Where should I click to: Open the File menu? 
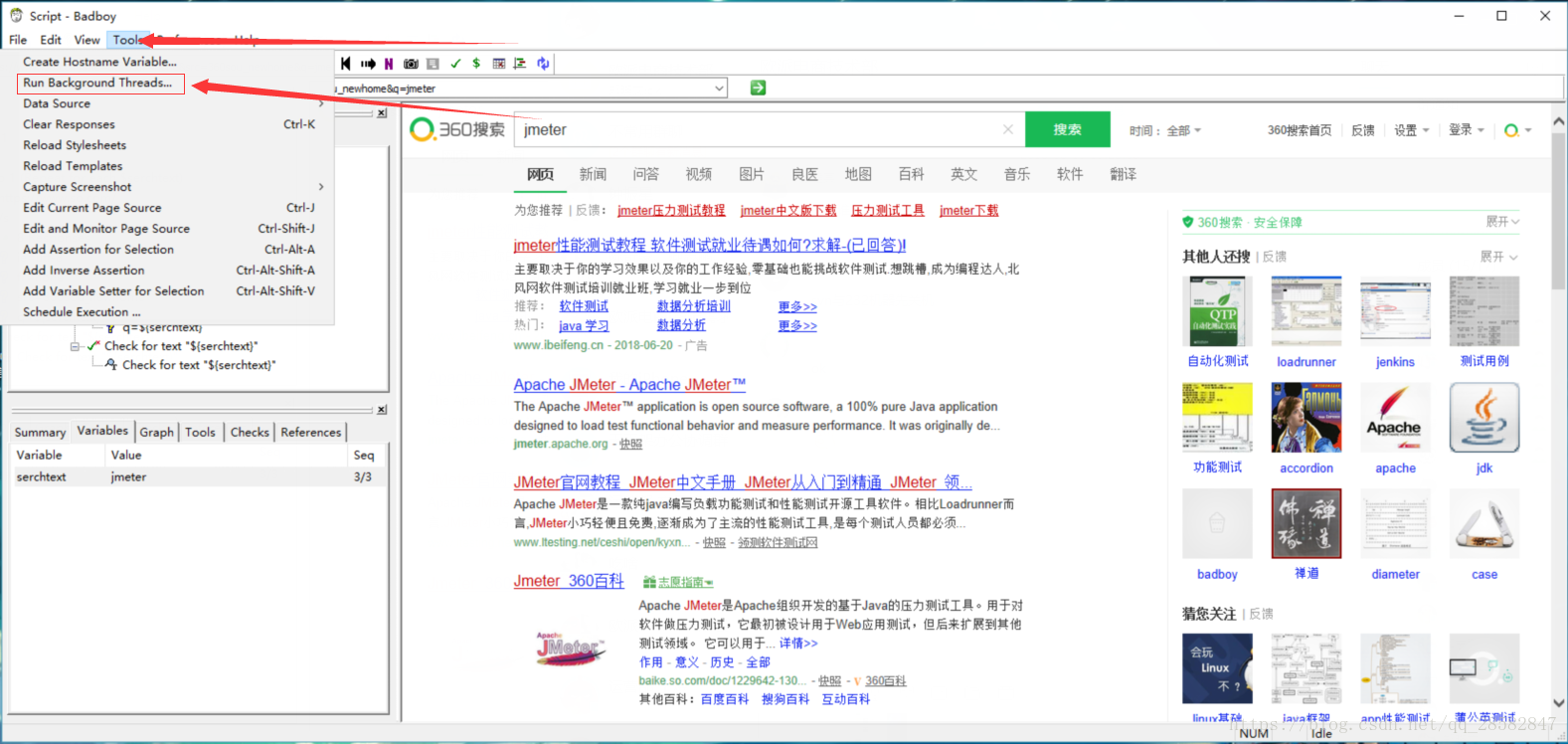click(x=18, y=40)
